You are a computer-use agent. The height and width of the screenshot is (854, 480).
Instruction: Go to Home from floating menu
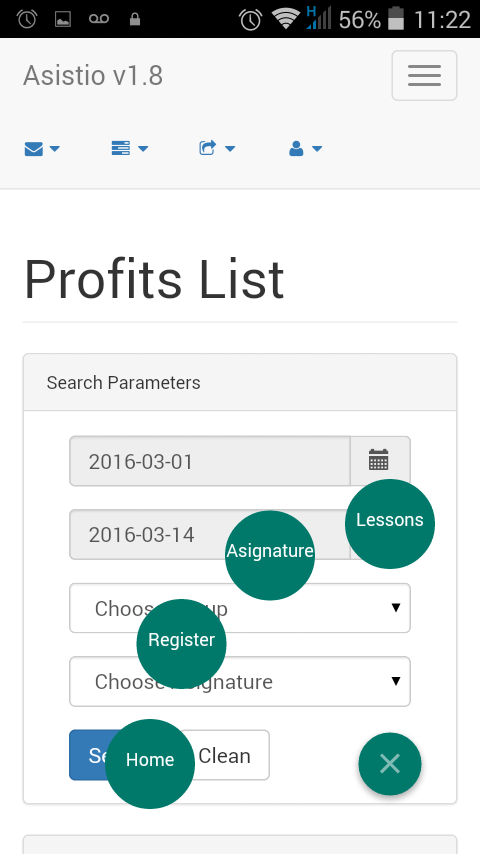coord(150,764)
